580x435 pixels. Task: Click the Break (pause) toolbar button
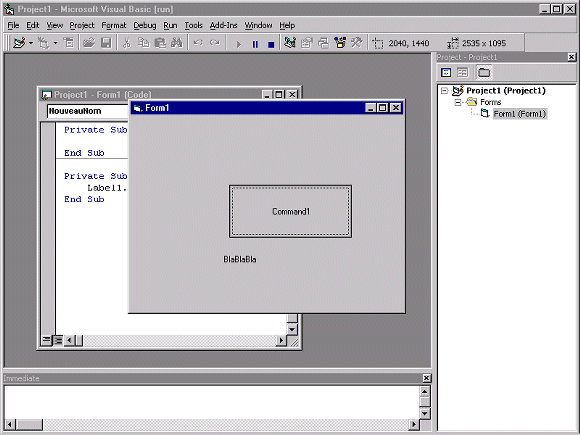255,44
